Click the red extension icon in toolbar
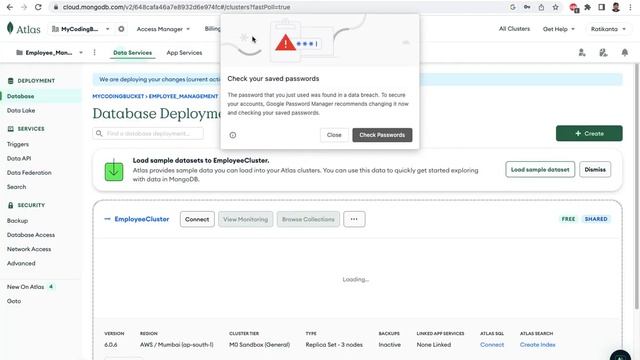The height and width of the screenshot is (360, 640). coord(574,7)
